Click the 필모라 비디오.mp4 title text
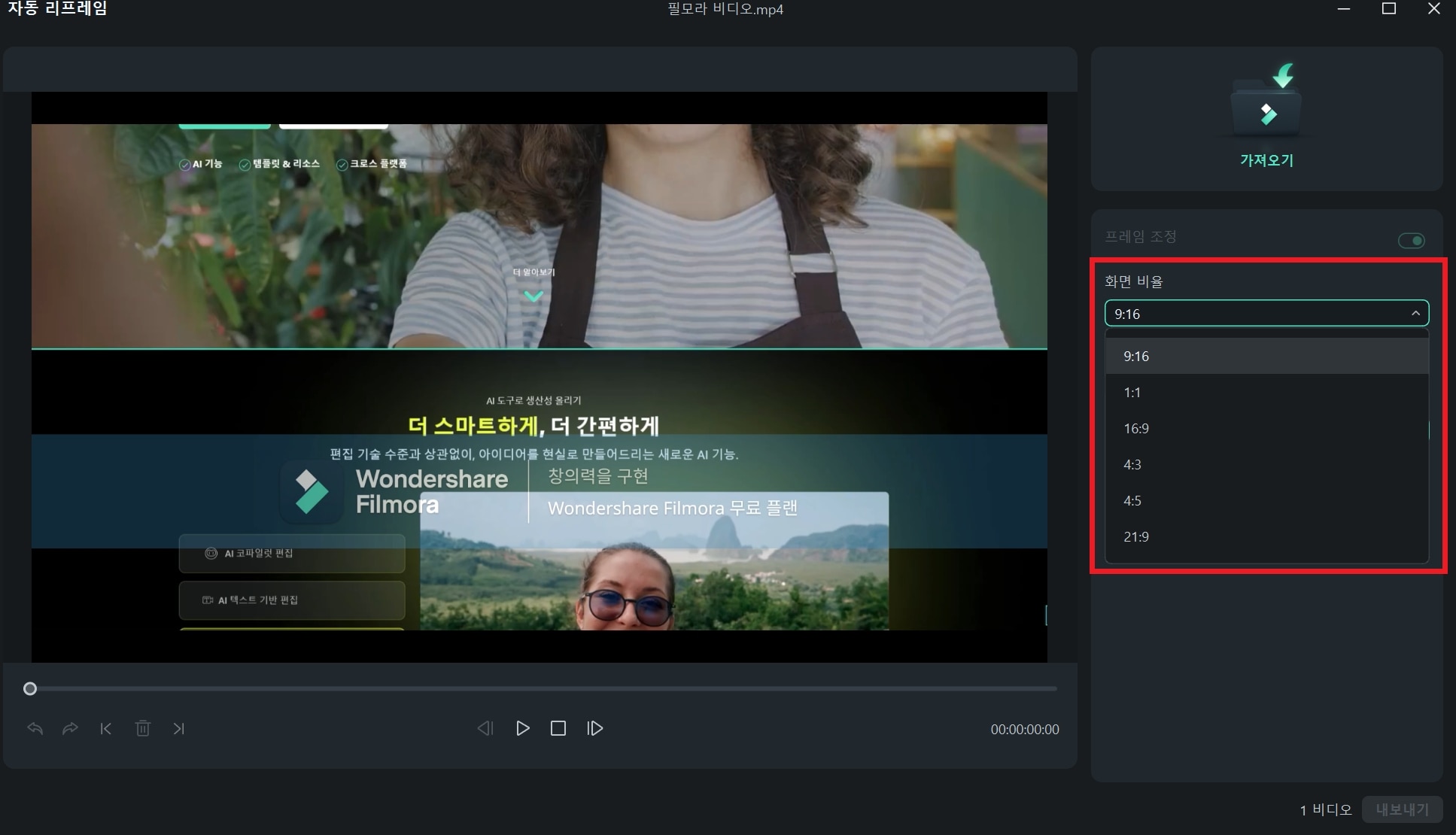The image size is (1456, 835). (x=726, y=10)
